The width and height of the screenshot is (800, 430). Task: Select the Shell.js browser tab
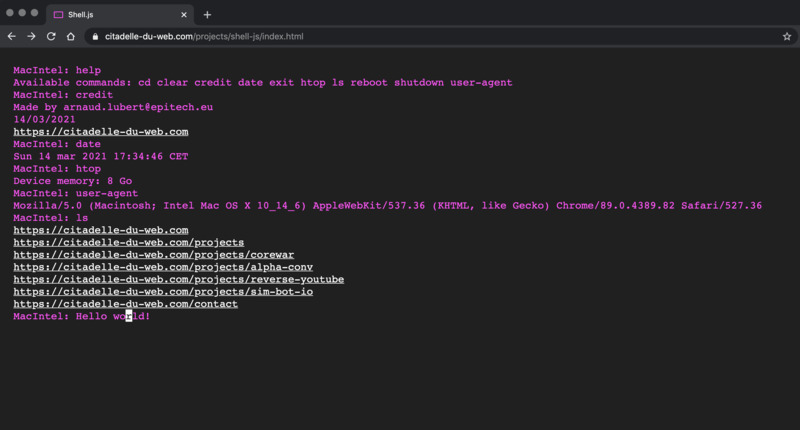[120, 15]
